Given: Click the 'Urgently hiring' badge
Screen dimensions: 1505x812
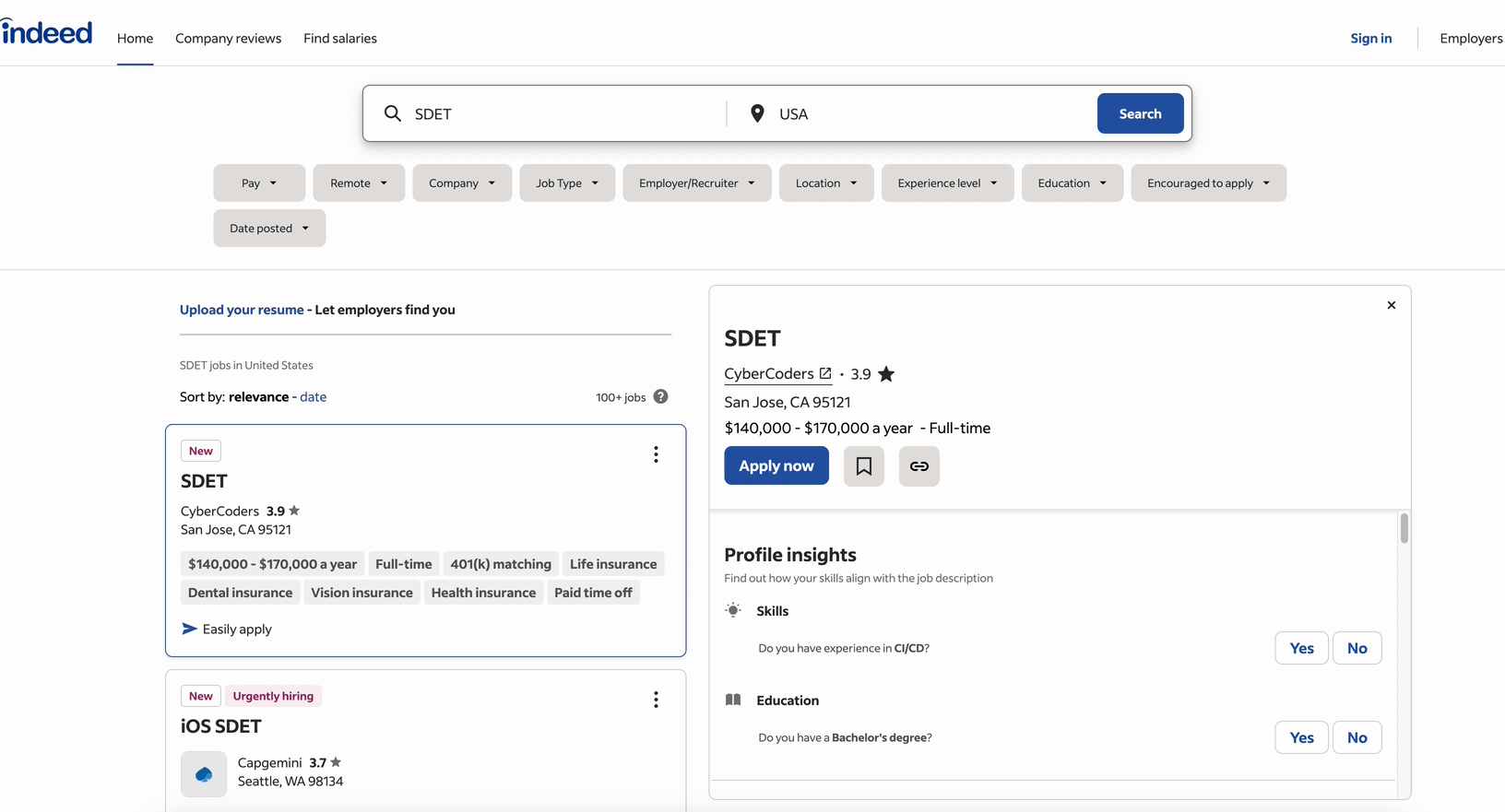Looking at the screenshot, I should point(273,696).
